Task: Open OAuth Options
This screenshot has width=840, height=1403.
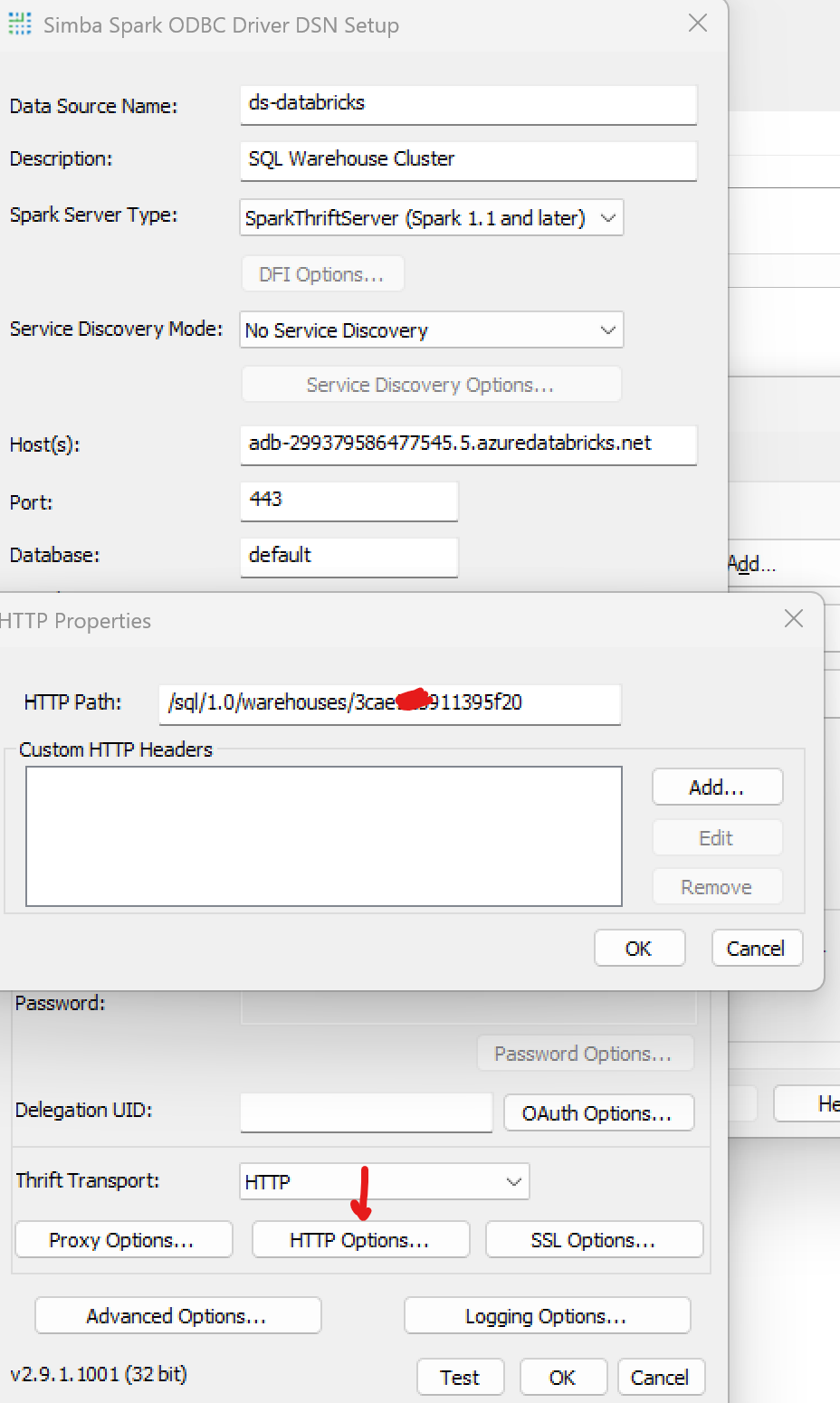Action: click(x=598, y=1113)
